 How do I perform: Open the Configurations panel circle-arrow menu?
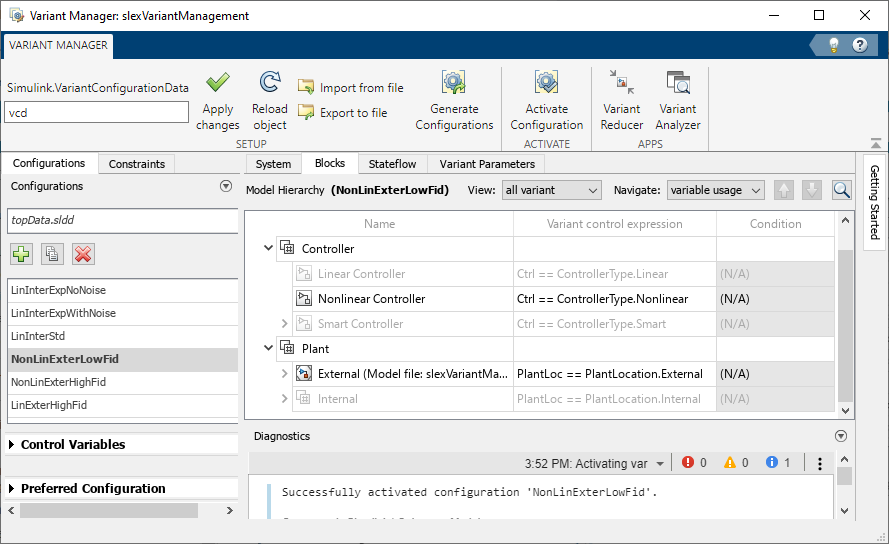click(226, 186)
